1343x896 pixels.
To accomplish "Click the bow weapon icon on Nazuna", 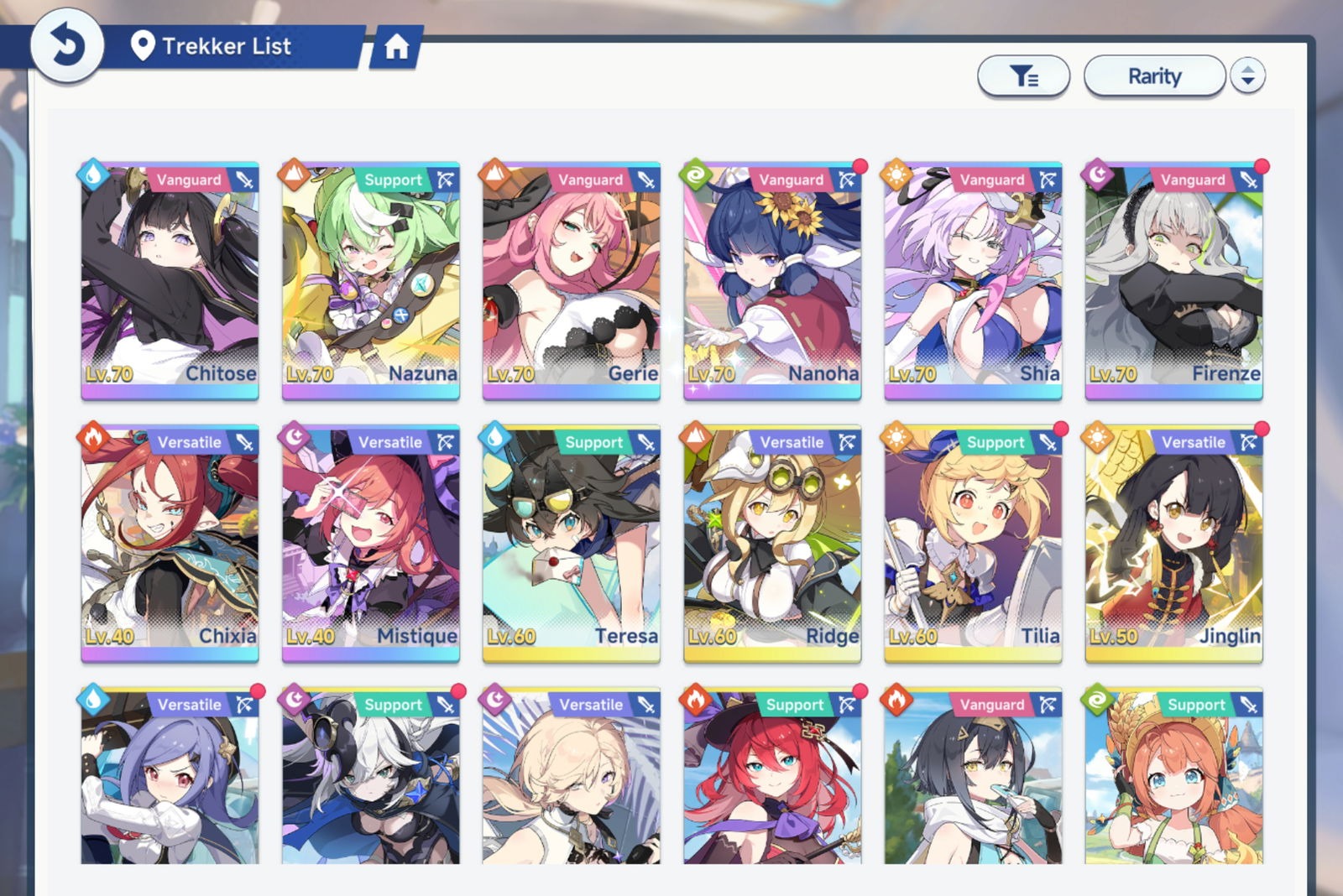I will point(445,180).
